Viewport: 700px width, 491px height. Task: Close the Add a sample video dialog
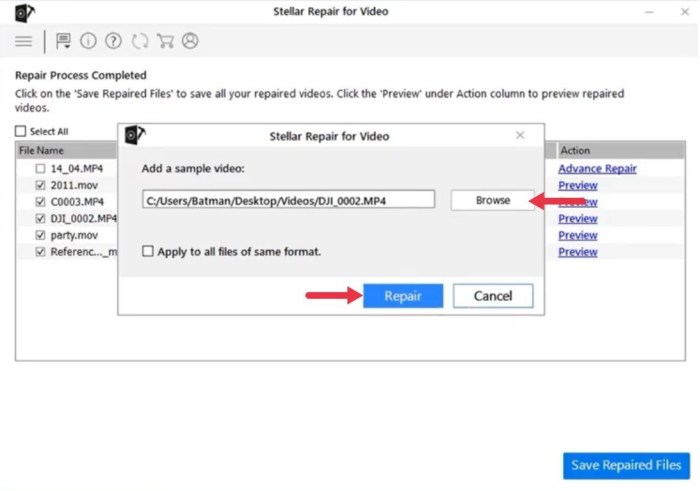pyautogui.click(x=520, y=135)
